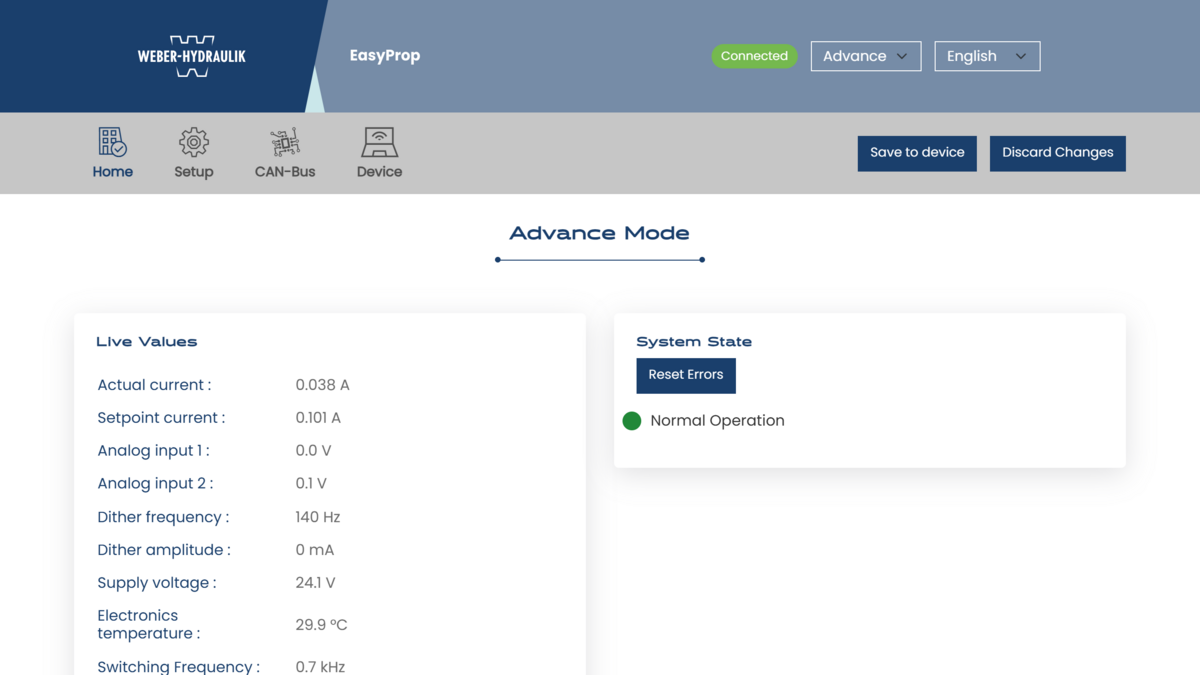Click the Switching Frequency label

[x=178, y=667]
